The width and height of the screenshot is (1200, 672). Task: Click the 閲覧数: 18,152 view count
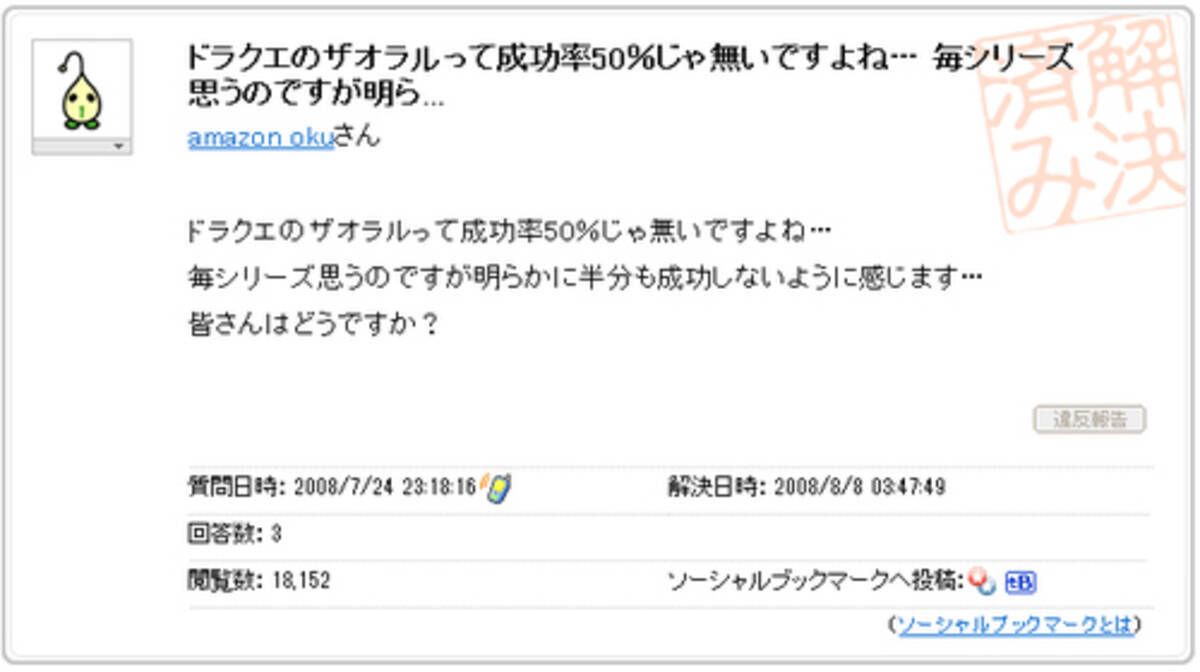click(x=259, y=581)
